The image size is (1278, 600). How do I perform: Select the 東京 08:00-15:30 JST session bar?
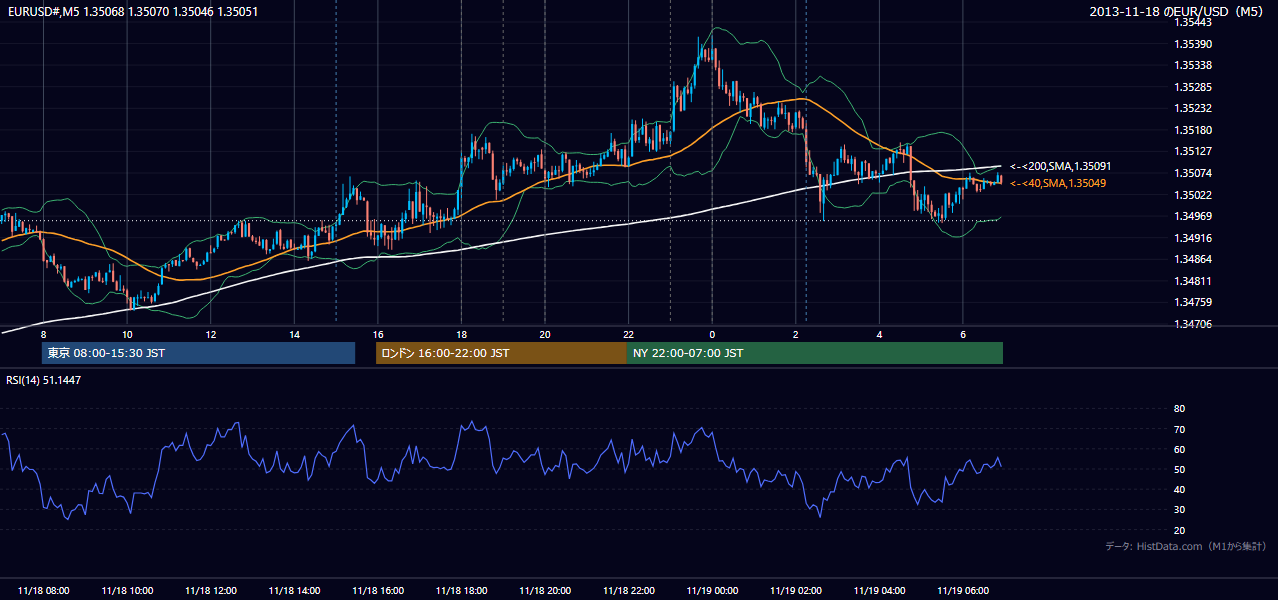(x=198, y=353)
